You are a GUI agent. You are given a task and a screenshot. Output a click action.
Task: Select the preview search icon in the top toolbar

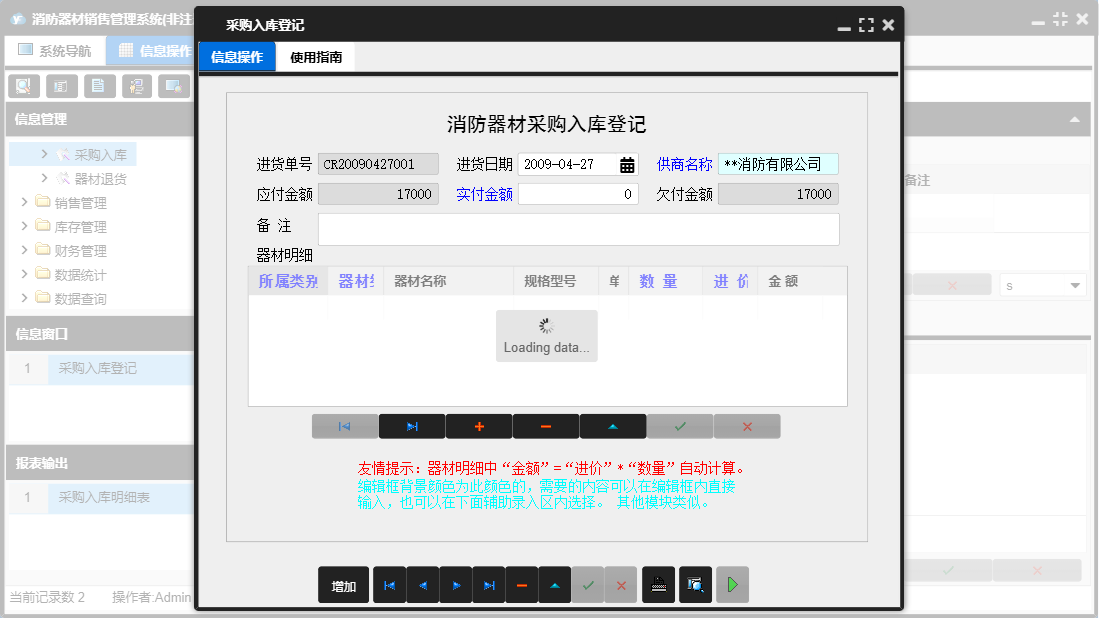tap(22, 86)
